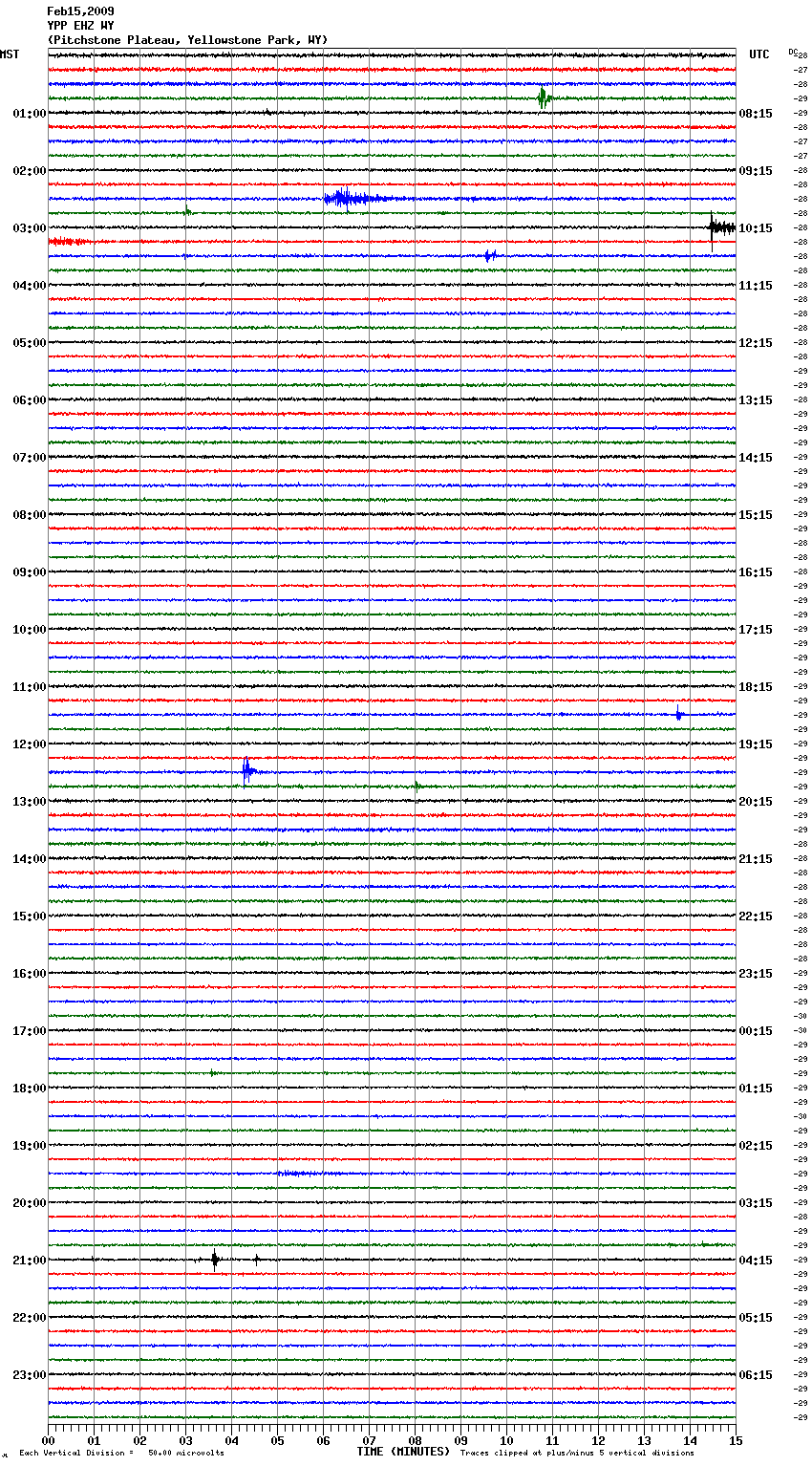Image resolution: width=812 pixels, height=1466 pixels.
Task: Click the 21:00 MST time label
Action: 30,1261
